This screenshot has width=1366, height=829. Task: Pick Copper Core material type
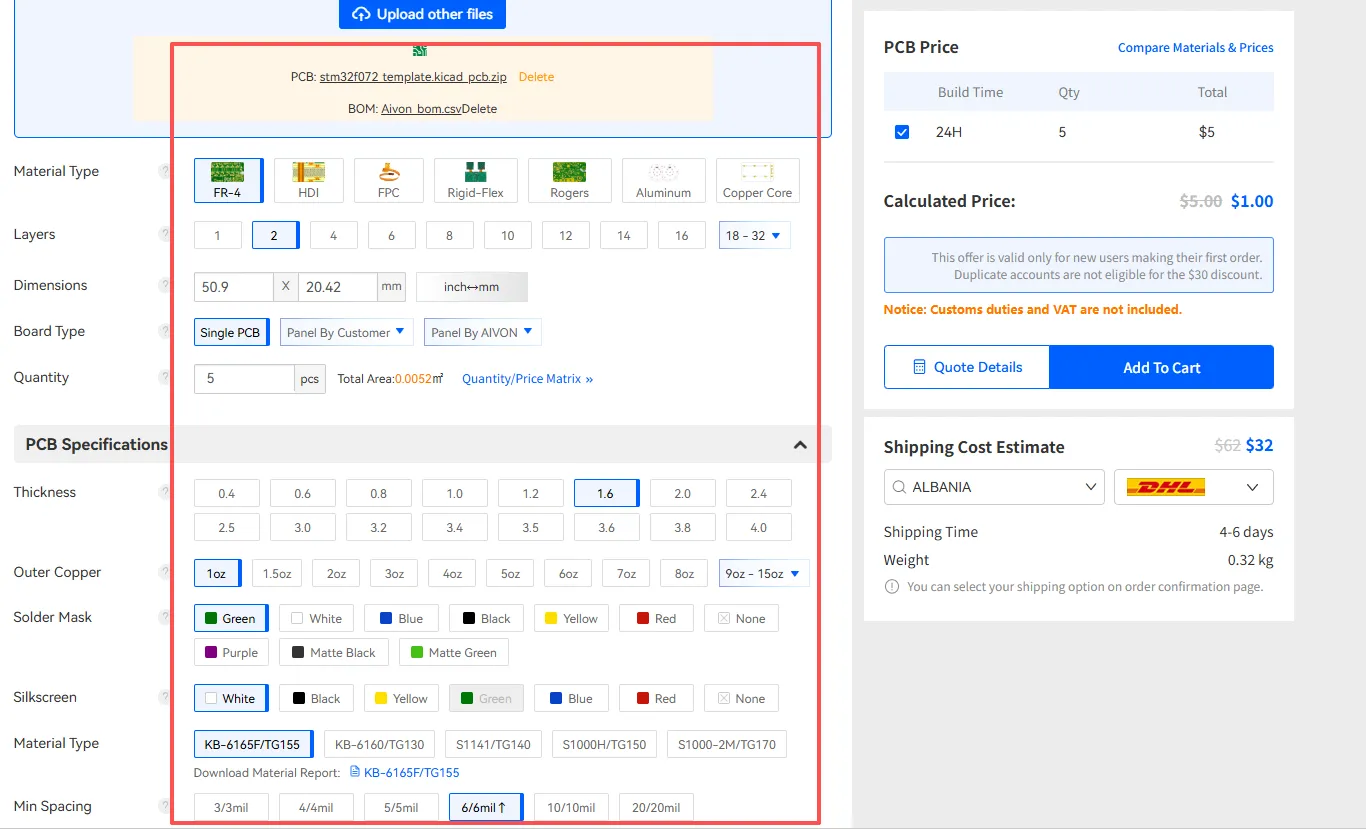click(758, 180)
